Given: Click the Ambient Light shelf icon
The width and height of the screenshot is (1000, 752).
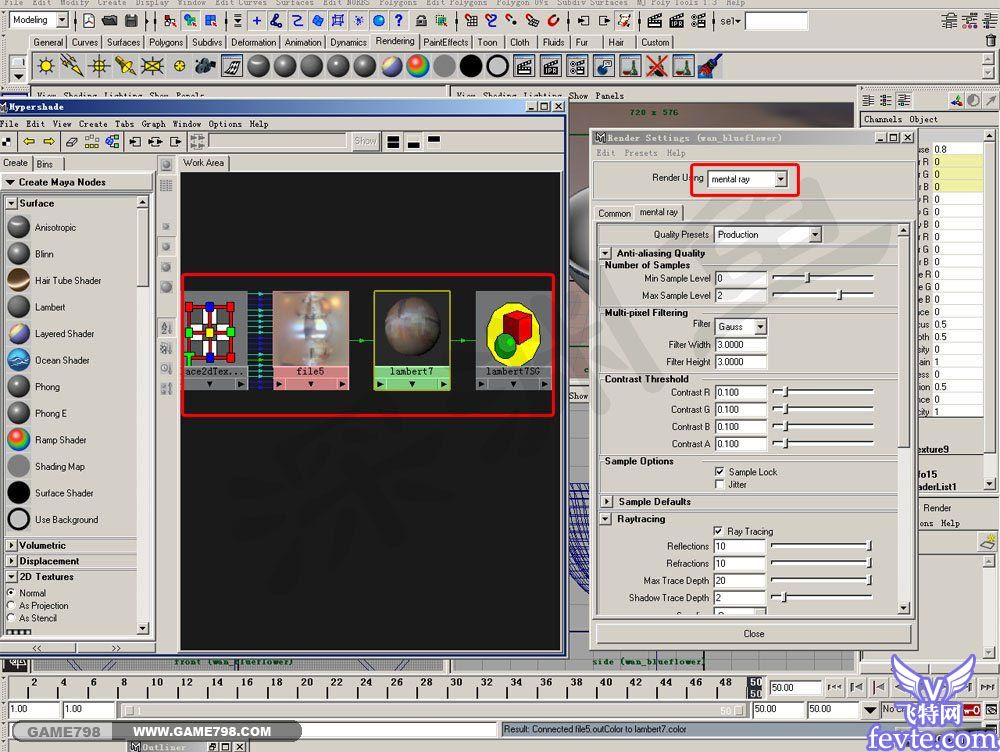Looking at the screenshot, I should pyautogui.click(x=45, y=66).
